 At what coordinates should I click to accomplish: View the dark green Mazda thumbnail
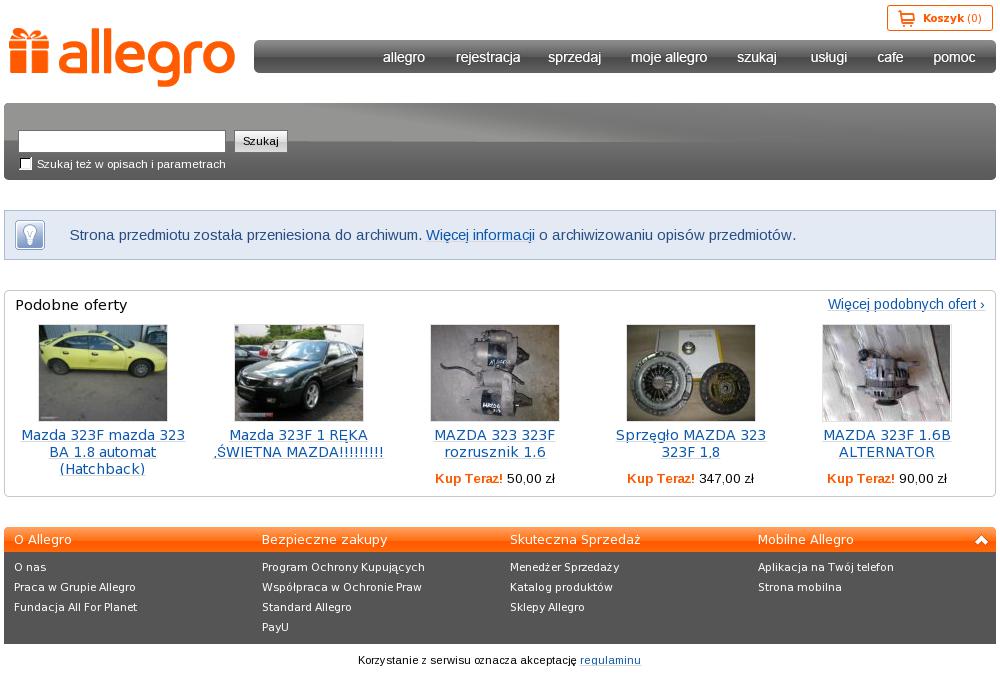299,373
